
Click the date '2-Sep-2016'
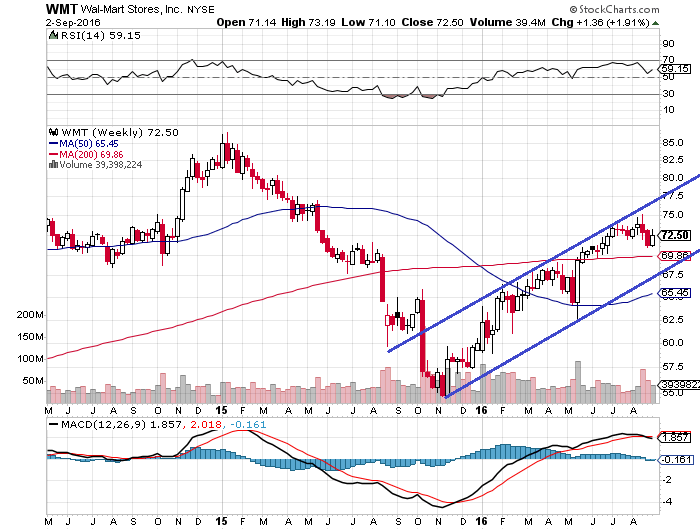[73, 22]
